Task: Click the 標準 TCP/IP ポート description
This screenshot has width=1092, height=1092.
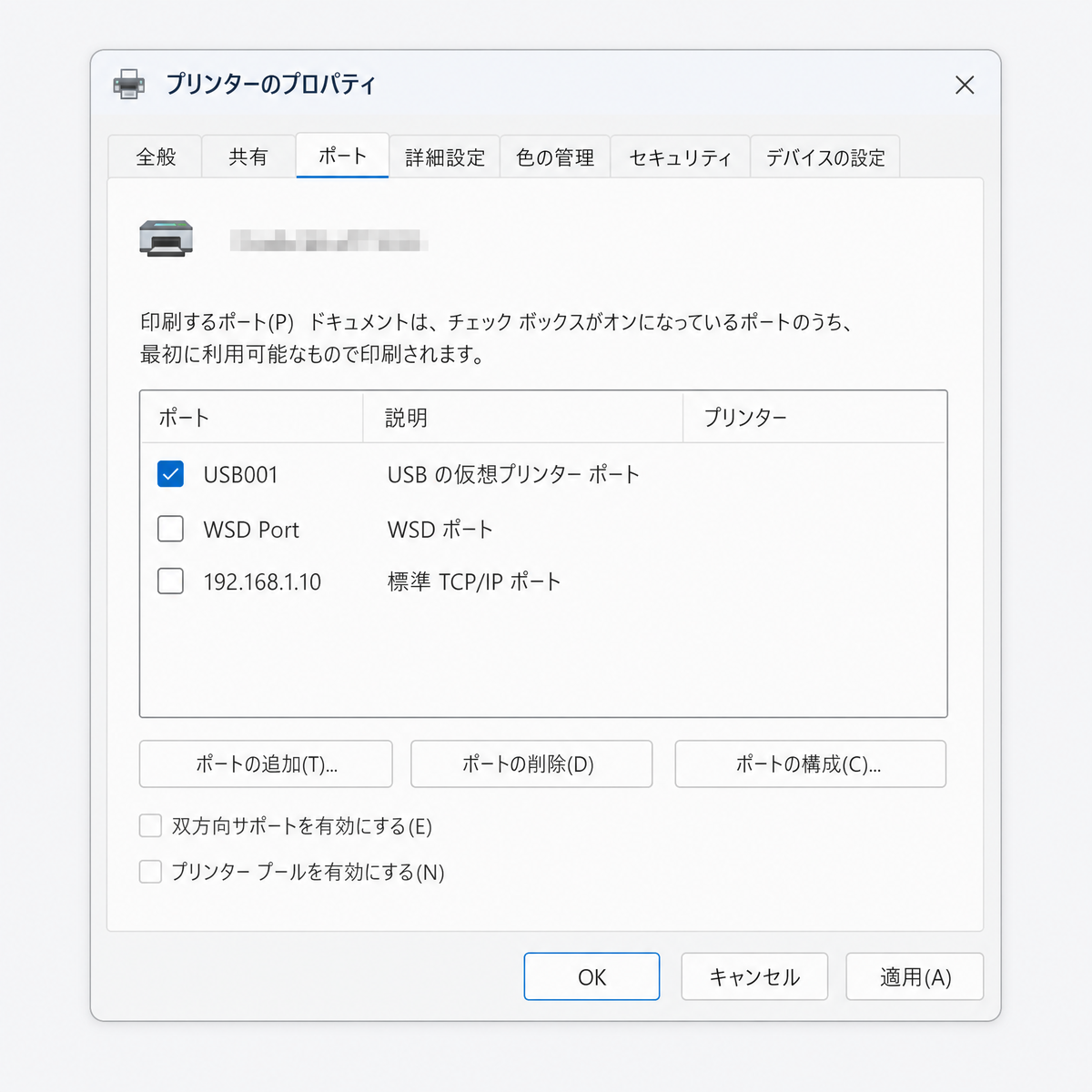Action: 474,582
